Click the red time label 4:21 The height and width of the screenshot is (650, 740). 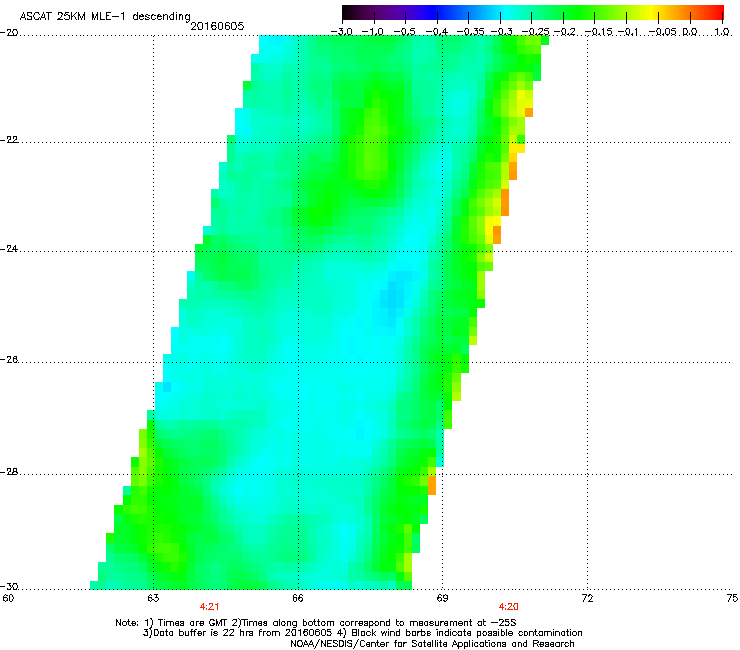[209, 607]
